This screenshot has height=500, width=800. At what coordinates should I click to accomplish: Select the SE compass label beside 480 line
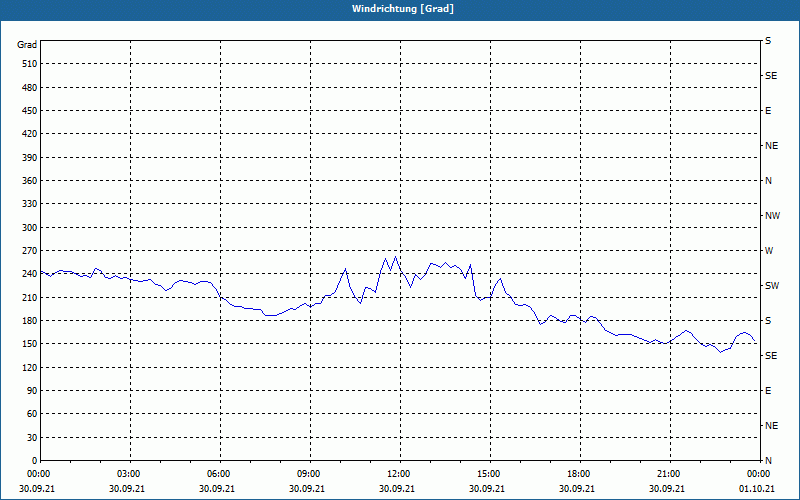tap(771, 76)
